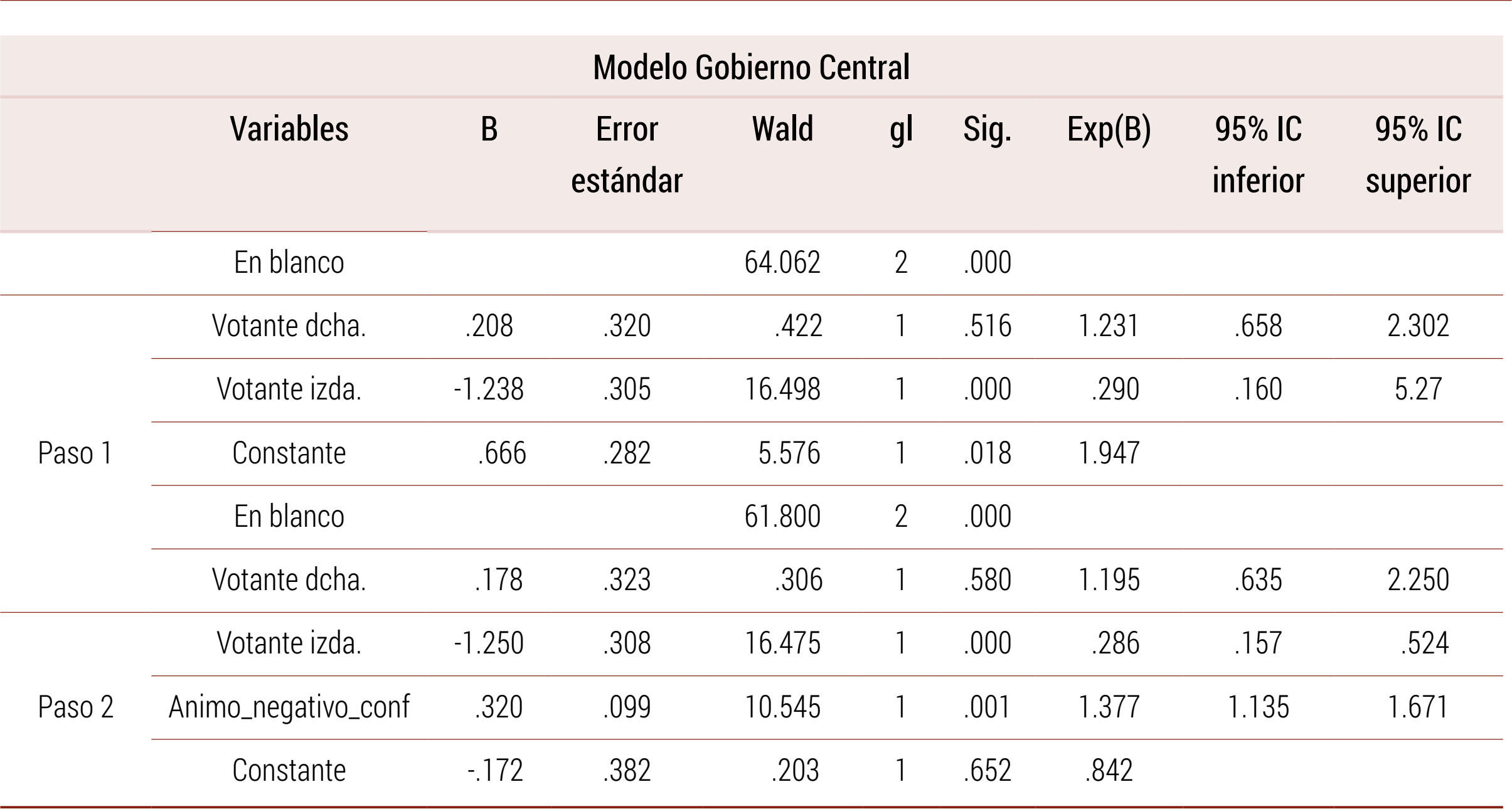Viewport: 1512px width, 809px height.
Task: Click the B value -1.238
Action: click(x=489, y=389)
